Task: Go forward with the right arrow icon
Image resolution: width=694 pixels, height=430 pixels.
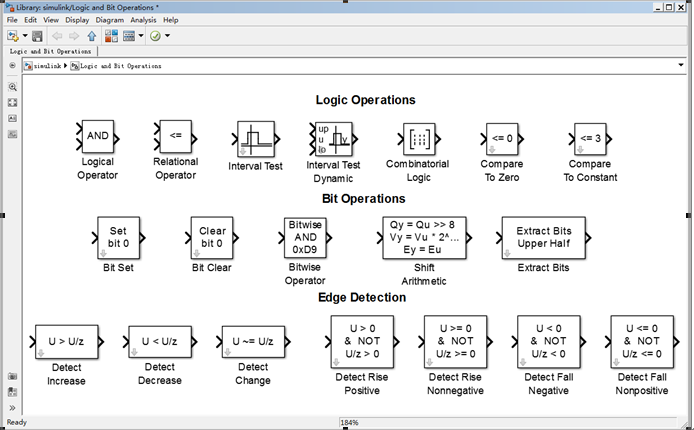Action: [74, 36]
